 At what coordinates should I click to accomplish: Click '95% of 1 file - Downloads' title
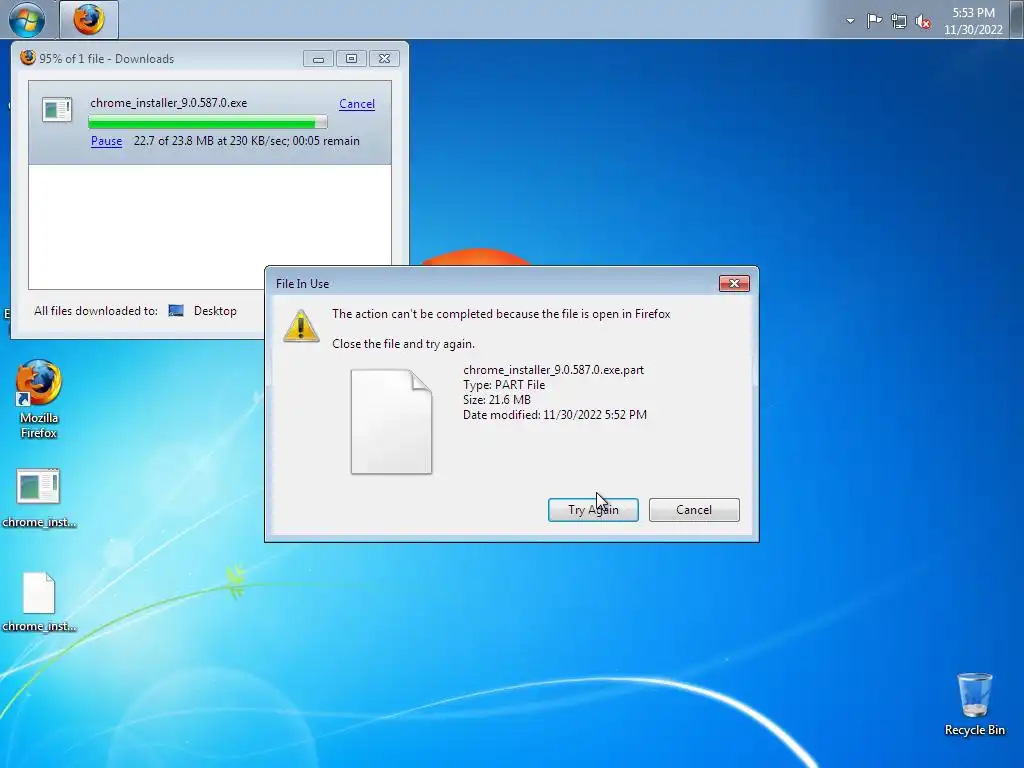(106, 59)
